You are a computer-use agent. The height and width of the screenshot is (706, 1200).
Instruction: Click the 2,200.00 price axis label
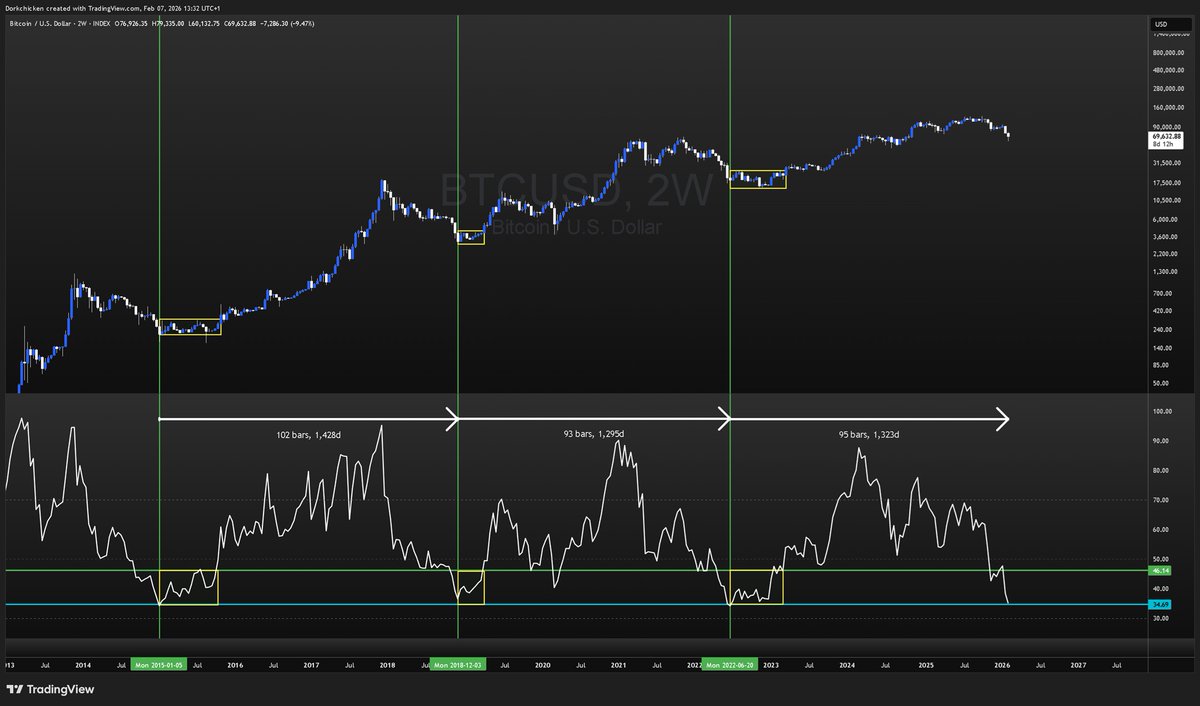[x=1164, y=255]
